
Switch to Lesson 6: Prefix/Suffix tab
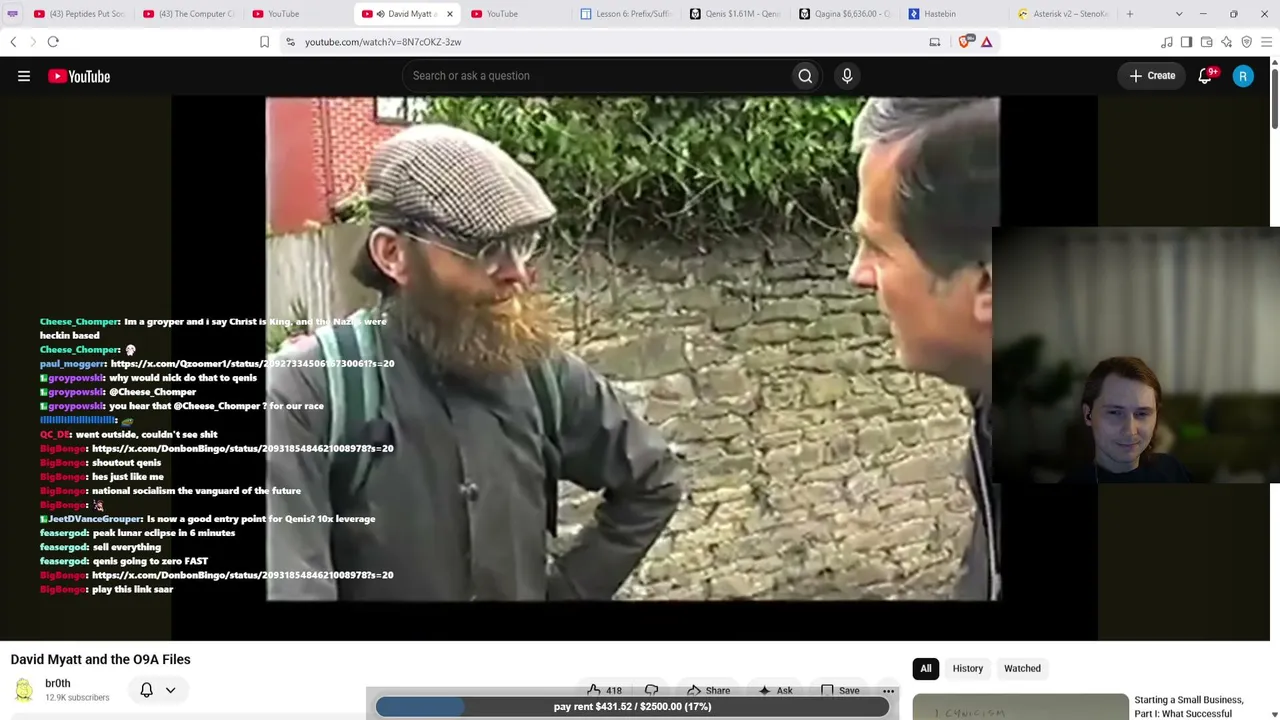point(628,14)
